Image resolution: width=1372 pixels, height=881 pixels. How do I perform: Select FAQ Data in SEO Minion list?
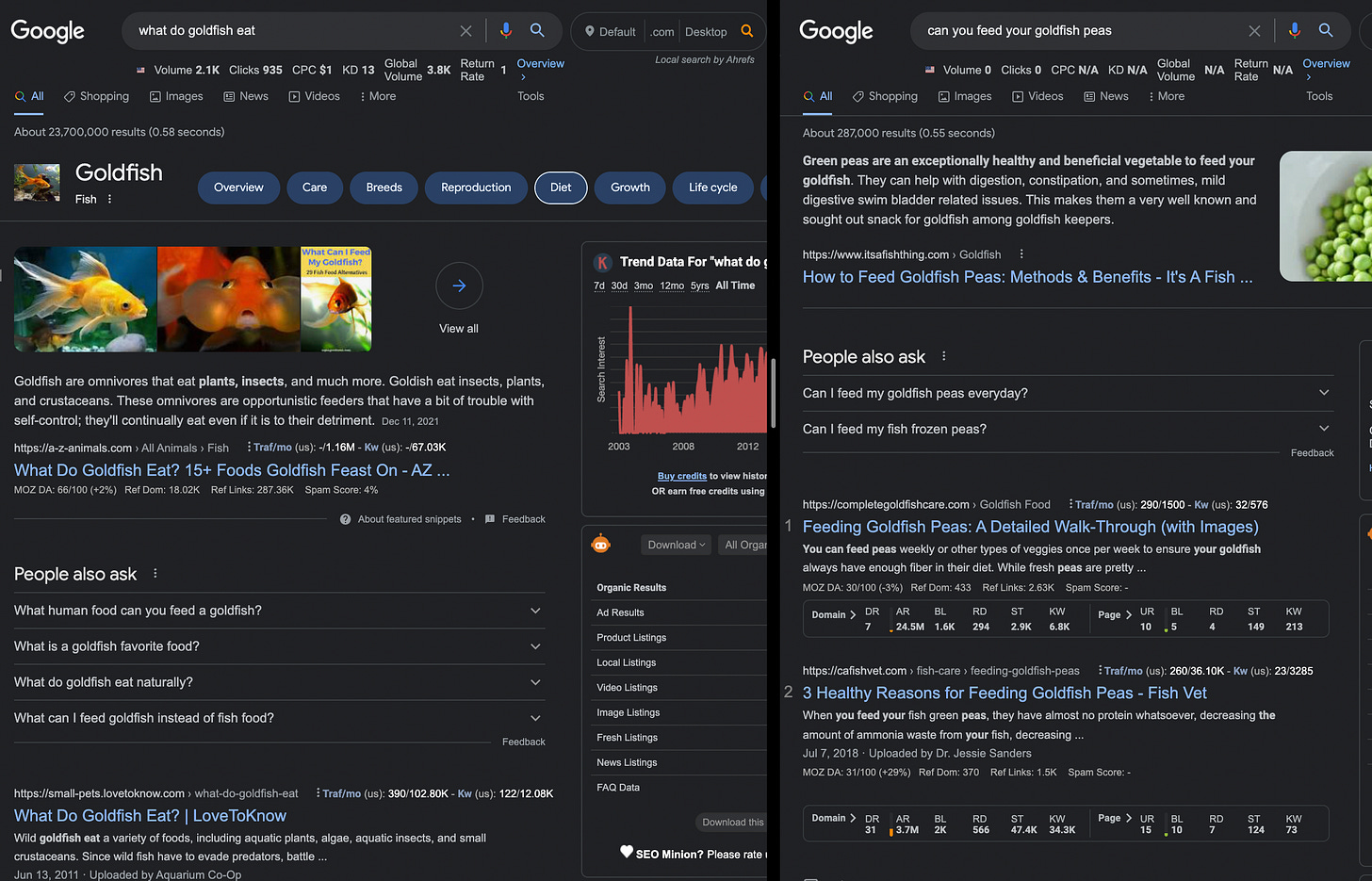[x=618, y=788]
